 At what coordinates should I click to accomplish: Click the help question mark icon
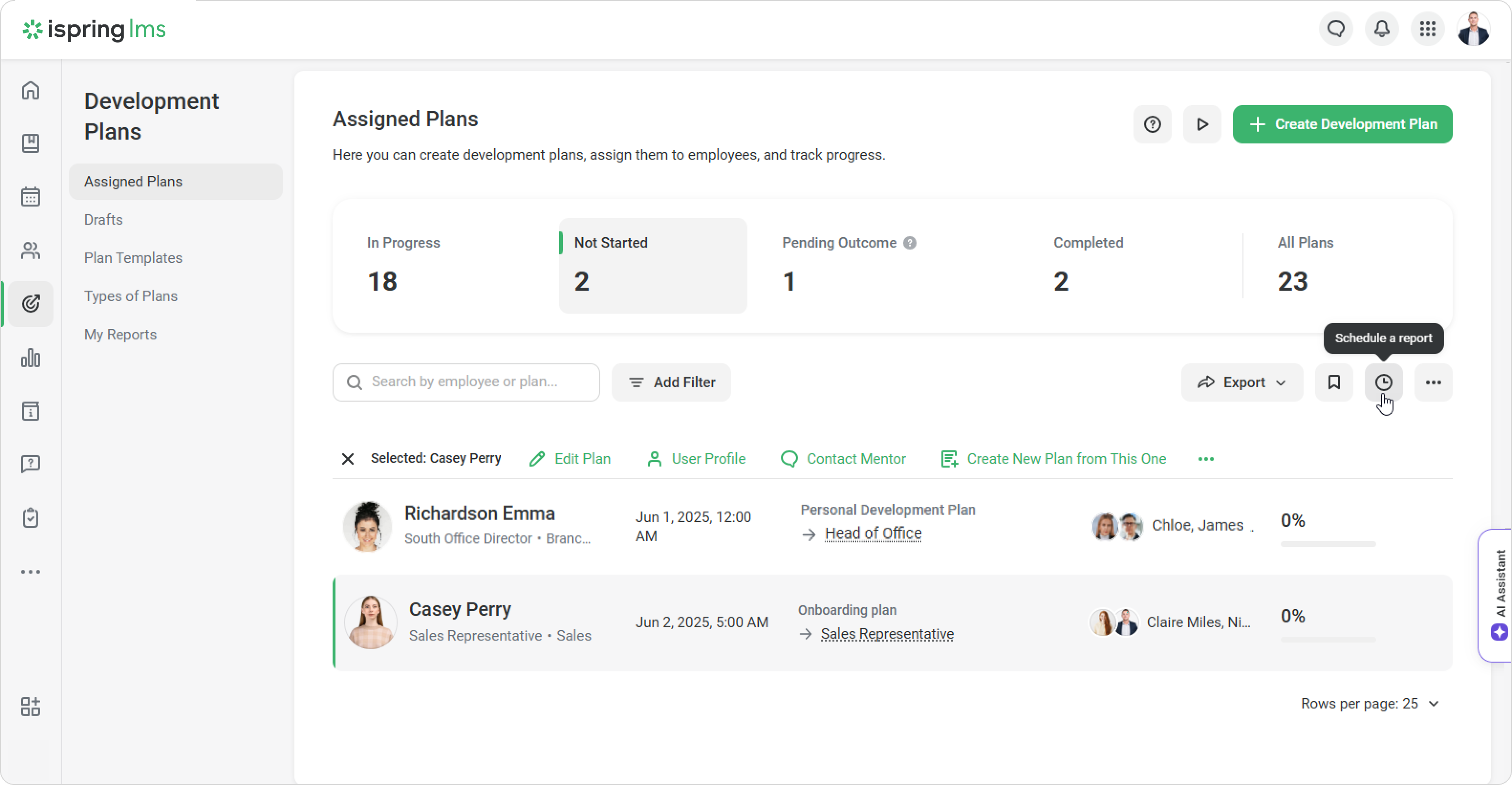click(x=1152, y=124)
